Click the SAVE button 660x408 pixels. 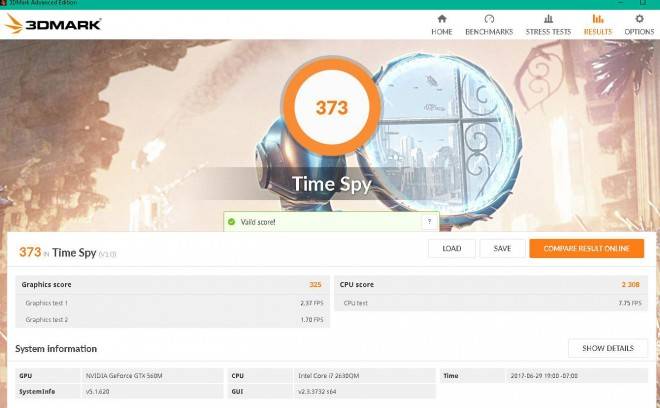(502, 248)
